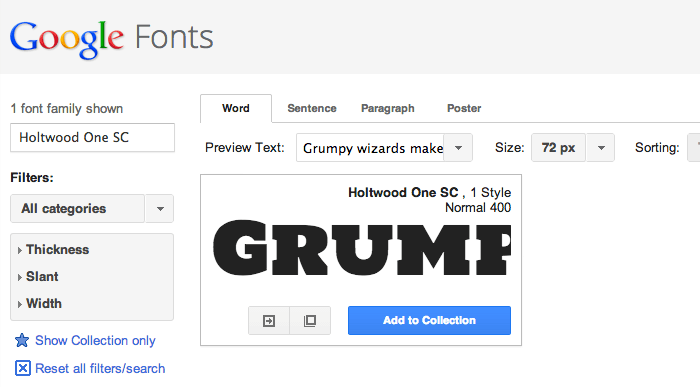Open the Preview Text dropdown arrow
Viewport: 700px width, 387px height.
[x=458, y=147]
